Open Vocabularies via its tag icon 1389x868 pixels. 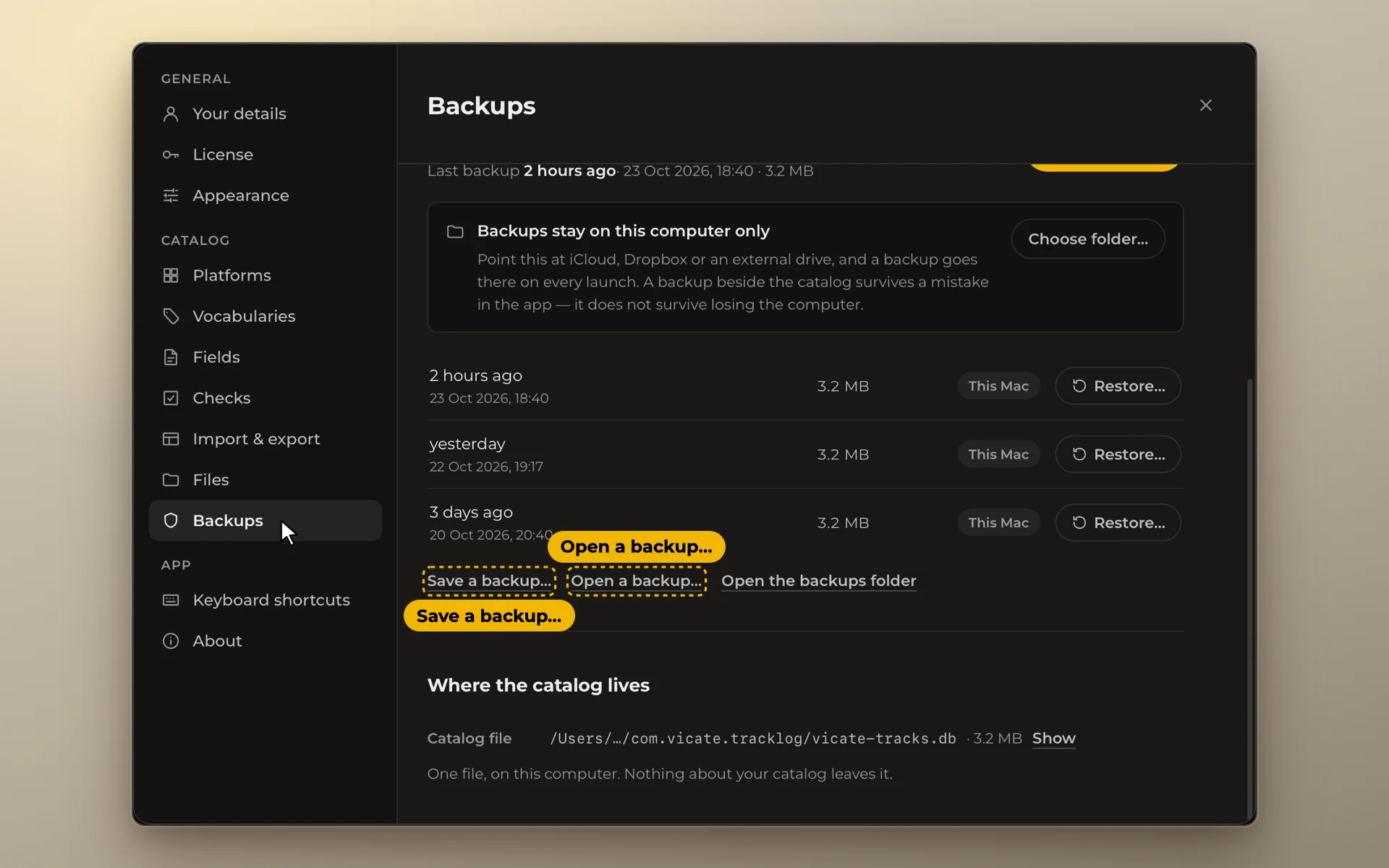click(x=171, y=316)
